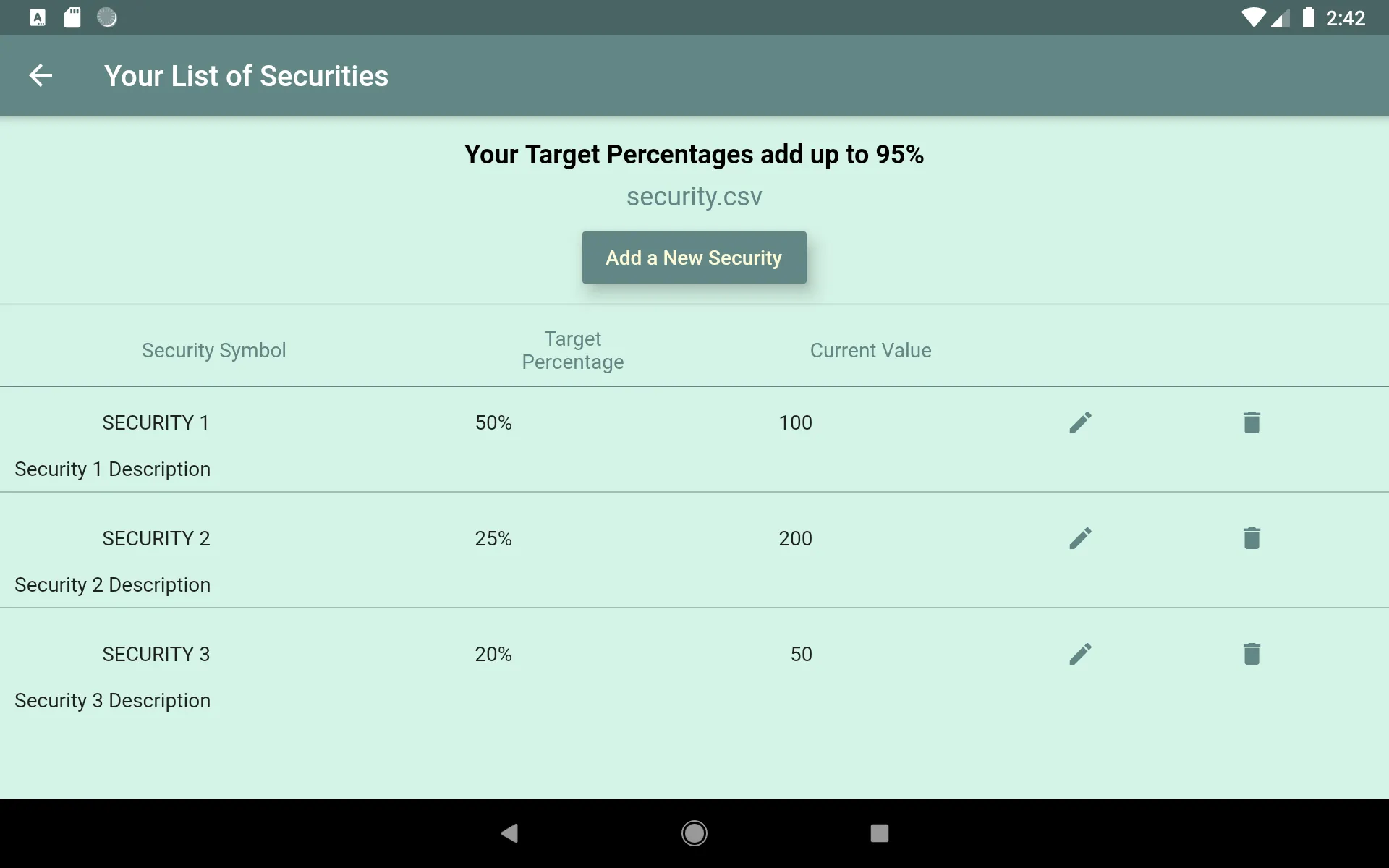Click the edit icon for SECURITY 3
Image resolution: width=1389 pixels, height=868 pixels.
pos(1080,654)
